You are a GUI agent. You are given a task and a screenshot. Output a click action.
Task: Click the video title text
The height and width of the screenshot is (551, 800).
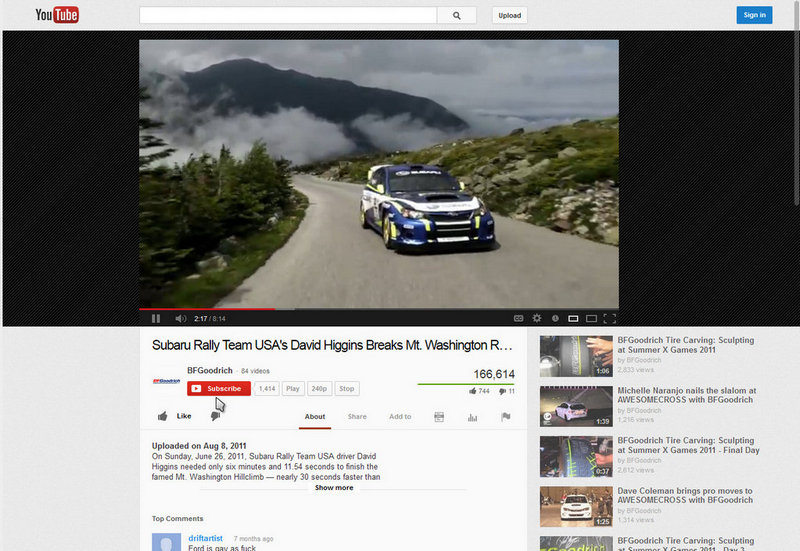tap(332, 345)
